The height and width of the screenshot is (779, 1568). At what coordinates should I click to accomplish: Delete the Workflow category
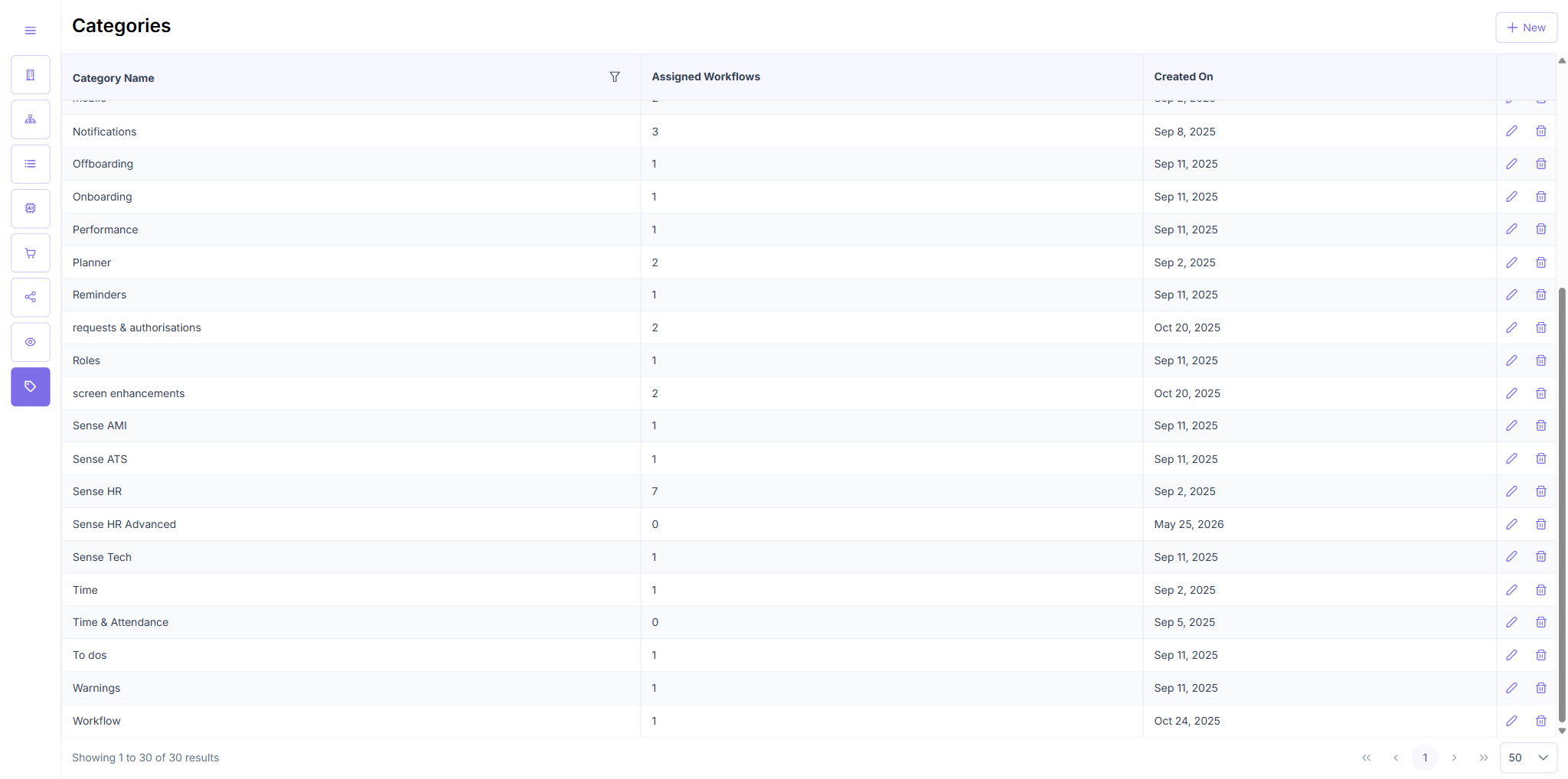pyautogui.click(x=1541, y=721)
